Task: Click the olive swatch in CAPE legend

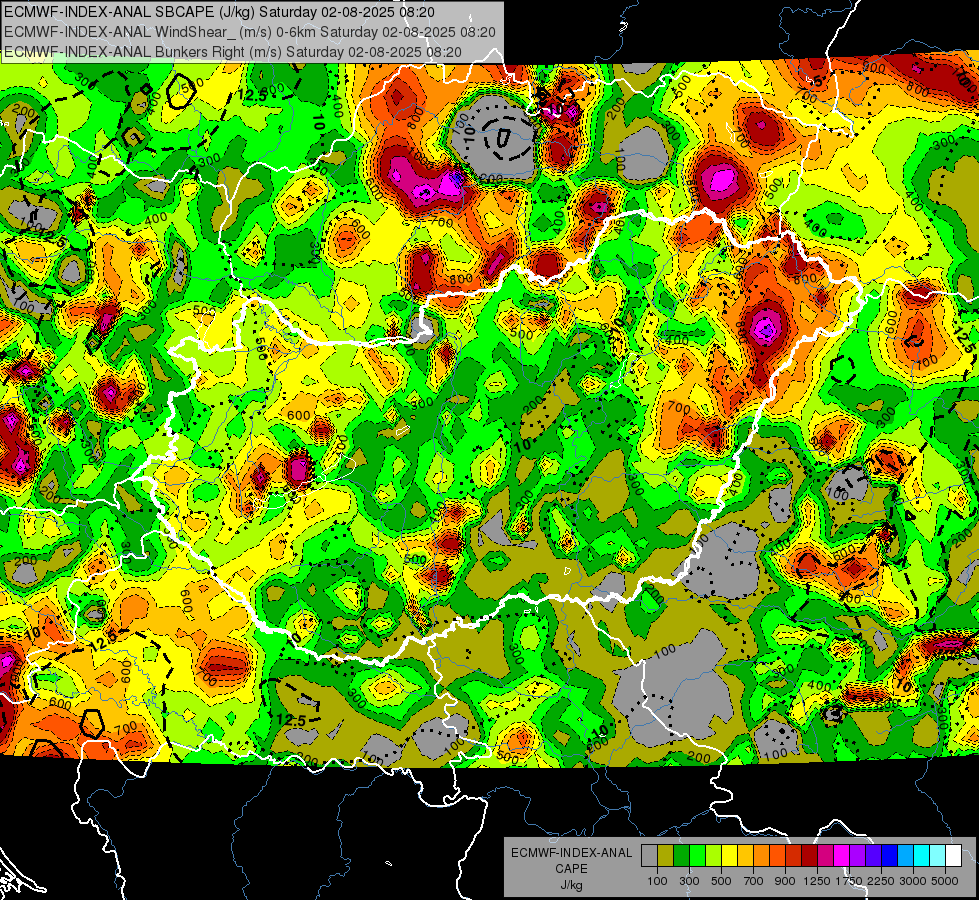Action: [666, 856]
